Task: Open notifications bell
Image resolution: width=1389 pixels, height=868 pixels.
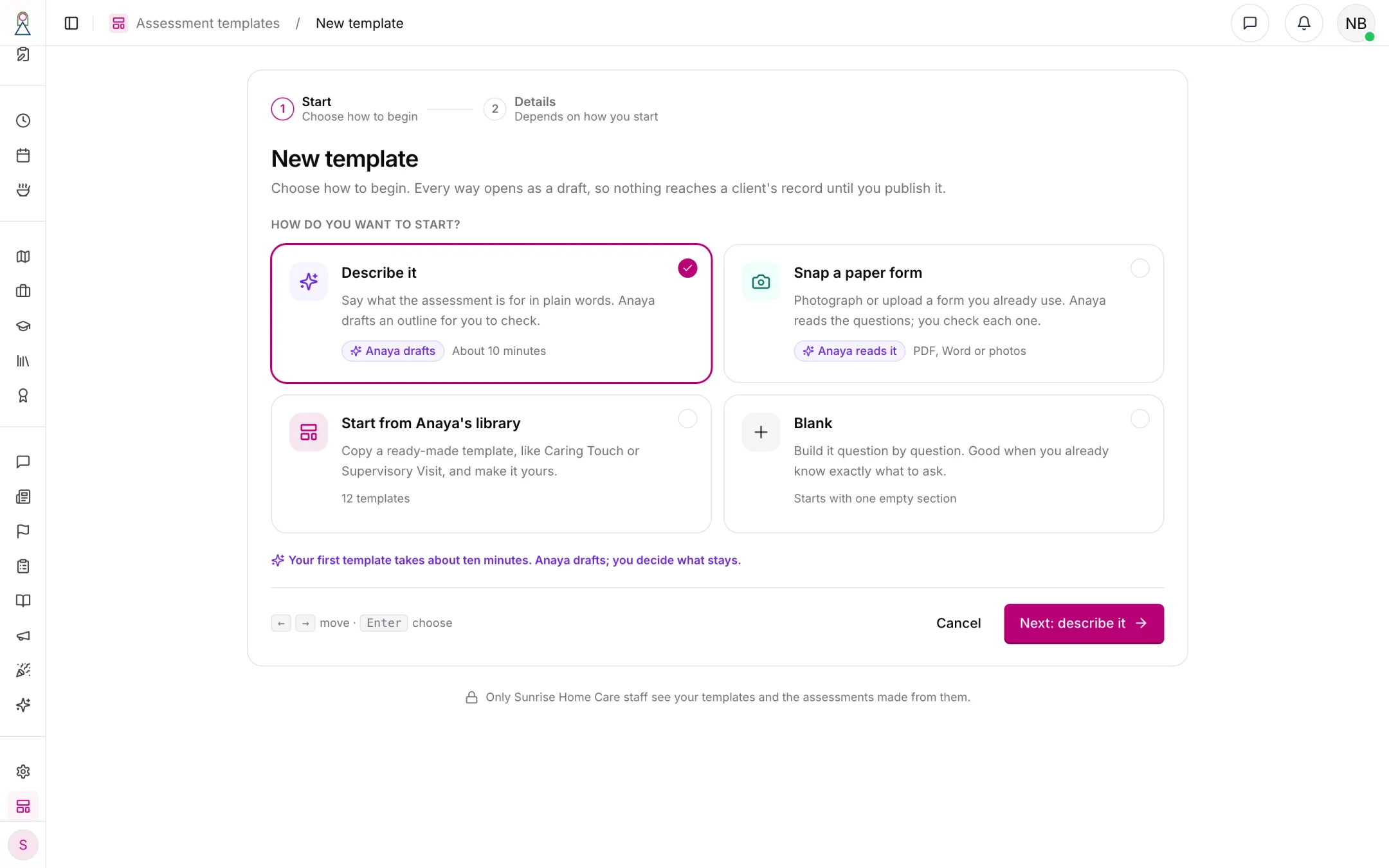Action: tap(1303, 23)
